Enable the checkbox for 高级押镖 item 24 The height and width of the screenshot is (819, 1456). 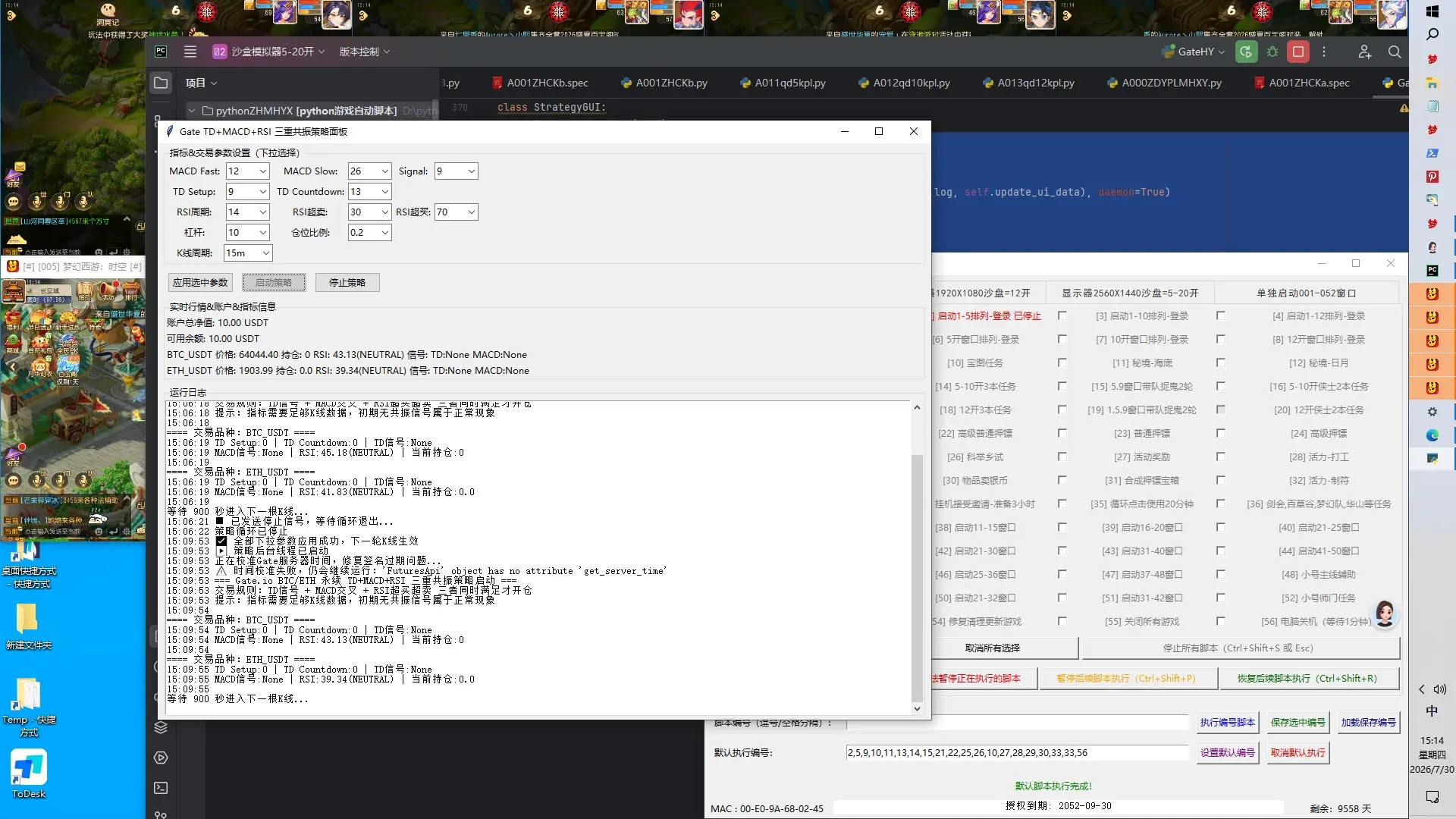pos(1220,433)
